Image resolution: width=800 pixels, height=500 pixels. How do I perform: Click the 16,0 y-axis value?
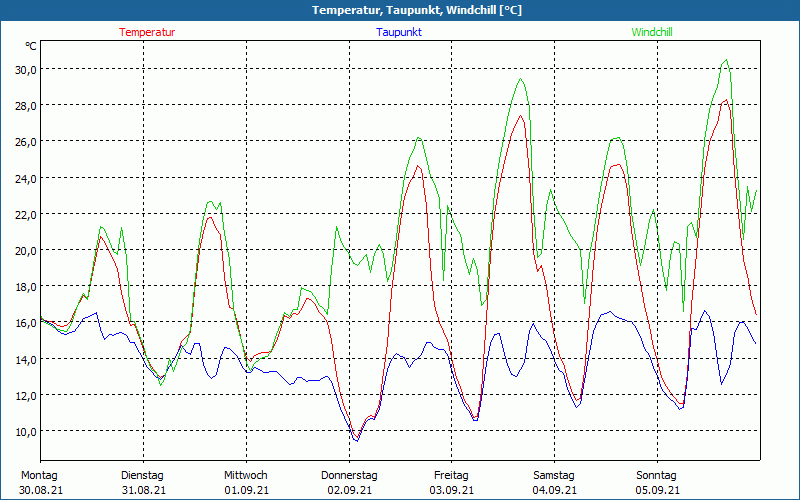click(x=25, y=322)
